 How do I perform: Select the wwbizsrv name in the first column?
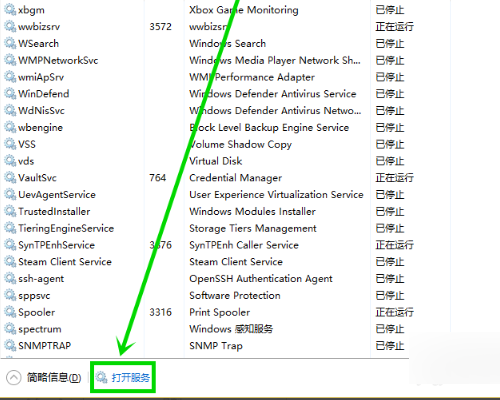(x=39, y=27)
